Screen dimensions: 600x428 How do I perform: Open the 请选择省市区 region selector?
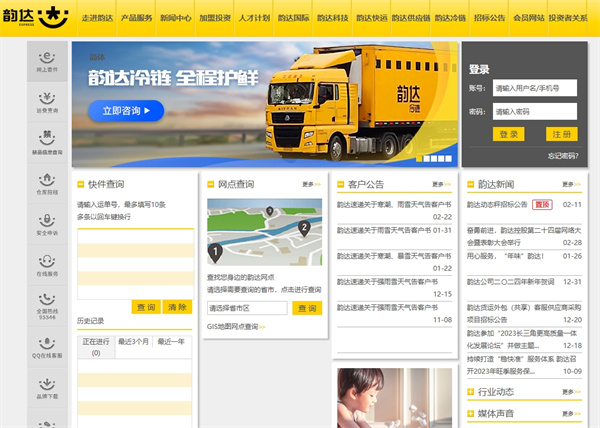247,308
